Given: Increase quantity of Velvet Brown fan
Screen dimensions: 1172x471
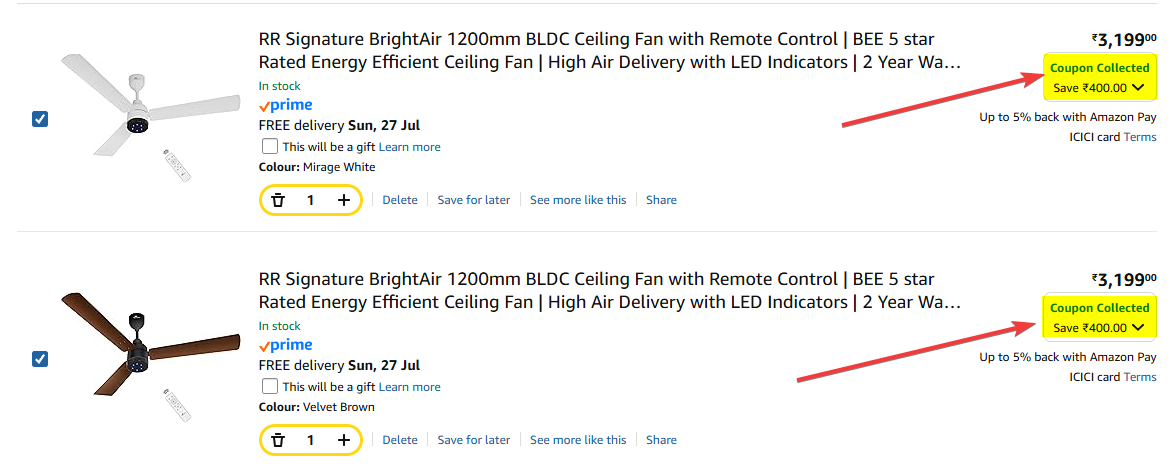Looking at the screenshot, I should tap(343, 440).
